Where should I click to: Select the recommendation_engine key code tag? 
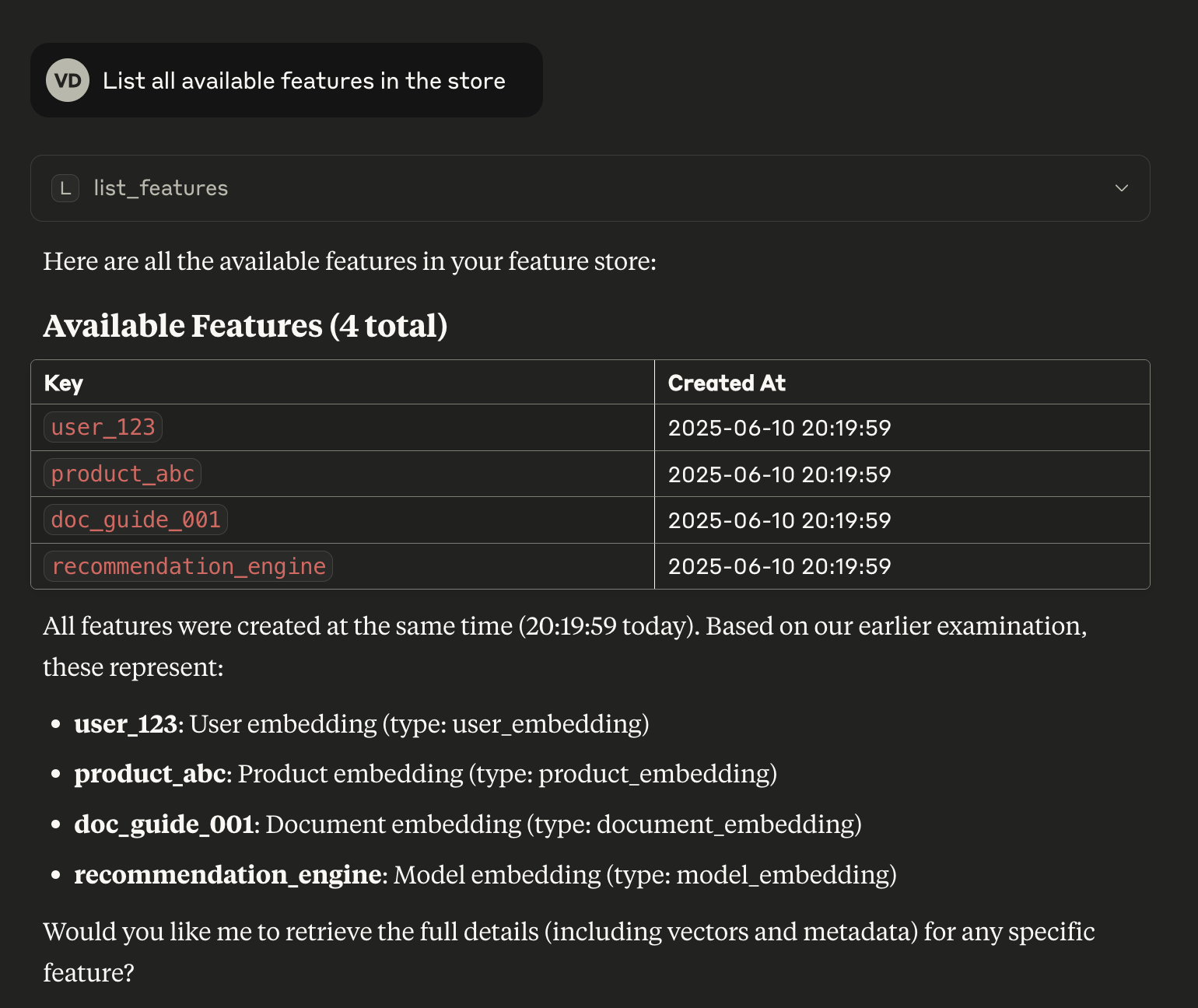[x=188, y=566]
